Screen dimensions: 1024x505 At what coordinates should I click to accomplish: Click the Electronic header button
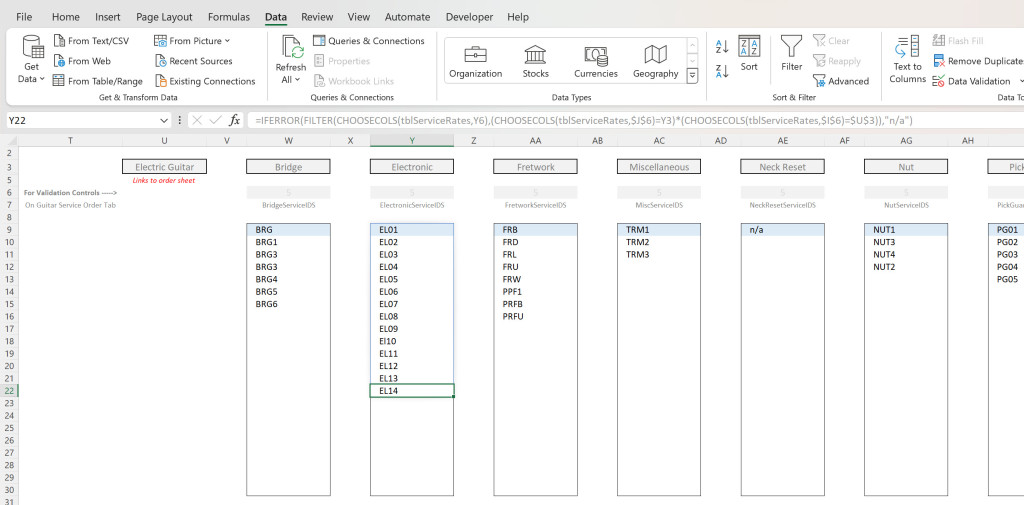pyautogui.click(x=411, y=167)
